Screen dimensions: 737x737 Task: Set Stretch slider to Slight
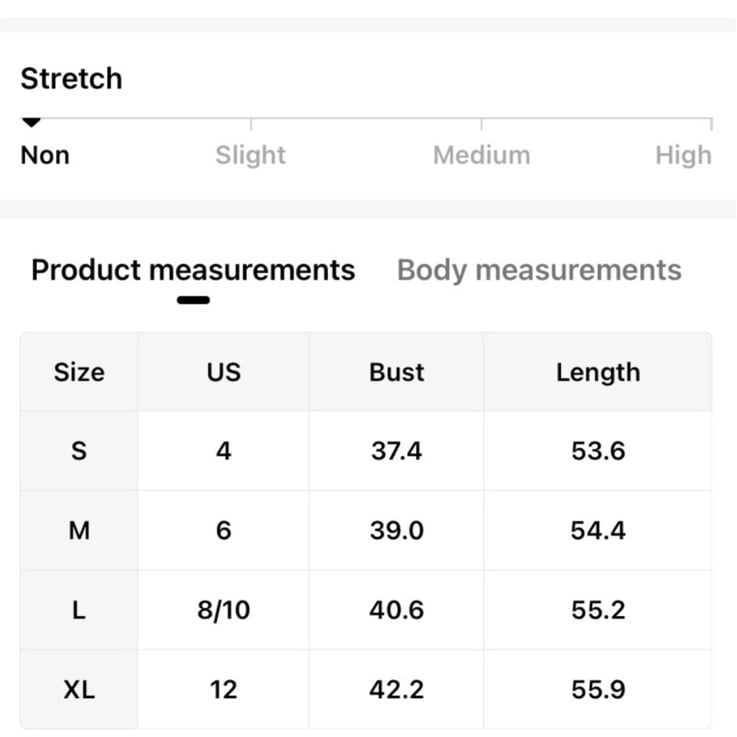251,155
